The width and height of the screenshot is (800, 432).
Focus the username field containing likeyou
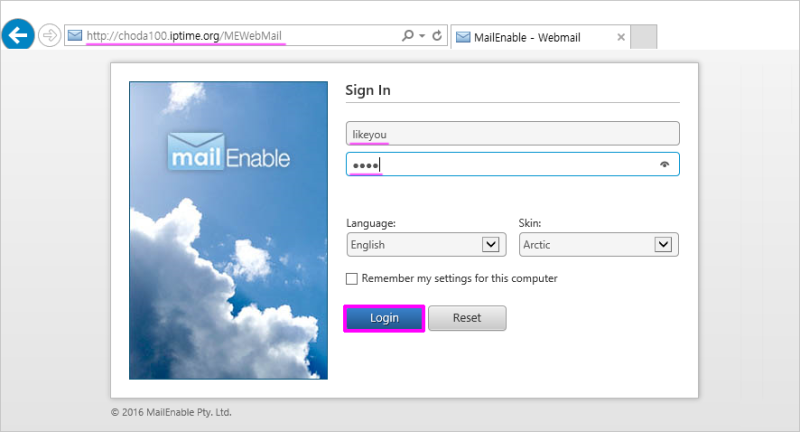[x=513, y=134]
